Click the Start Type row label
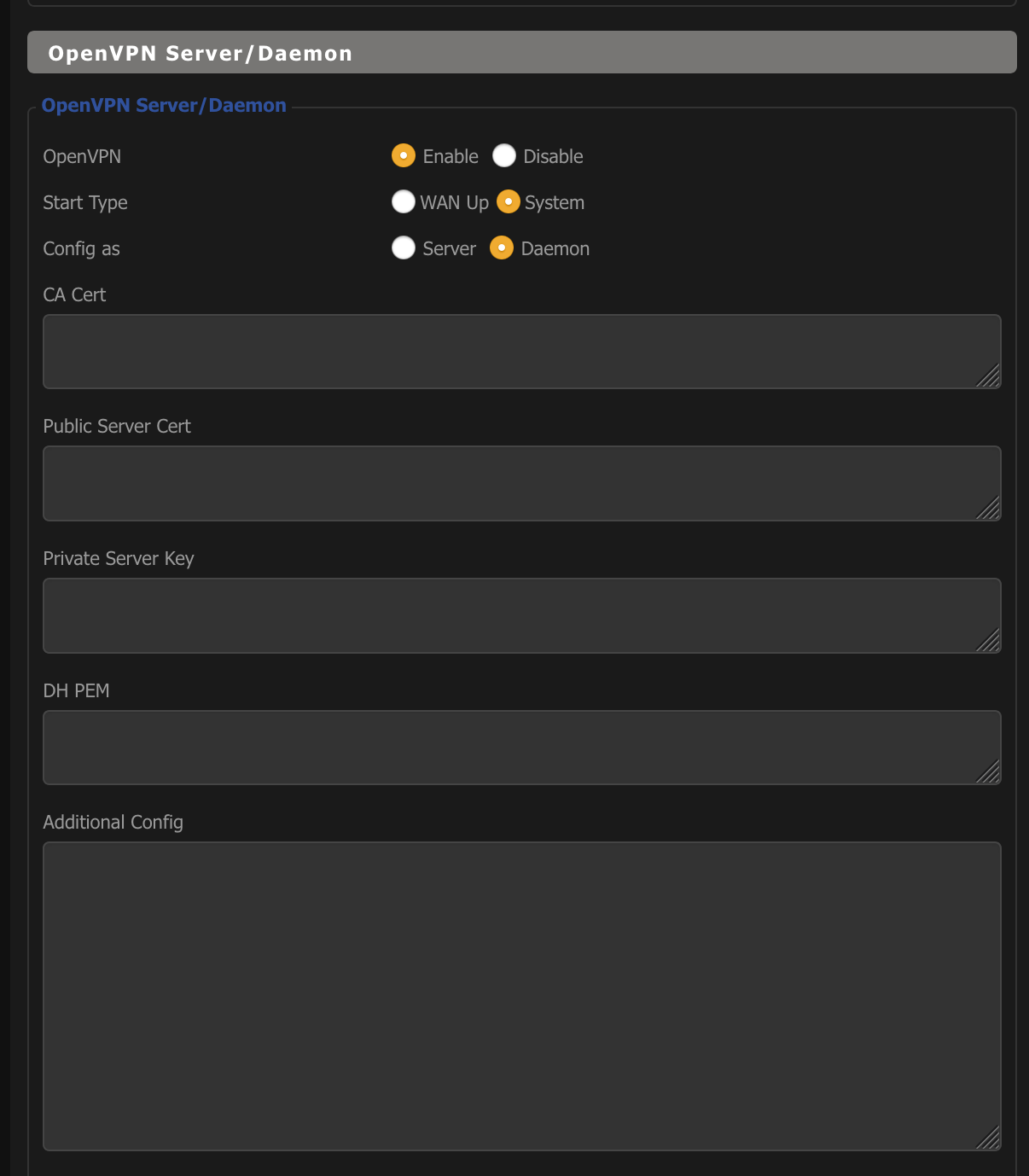 click(85, 202)
